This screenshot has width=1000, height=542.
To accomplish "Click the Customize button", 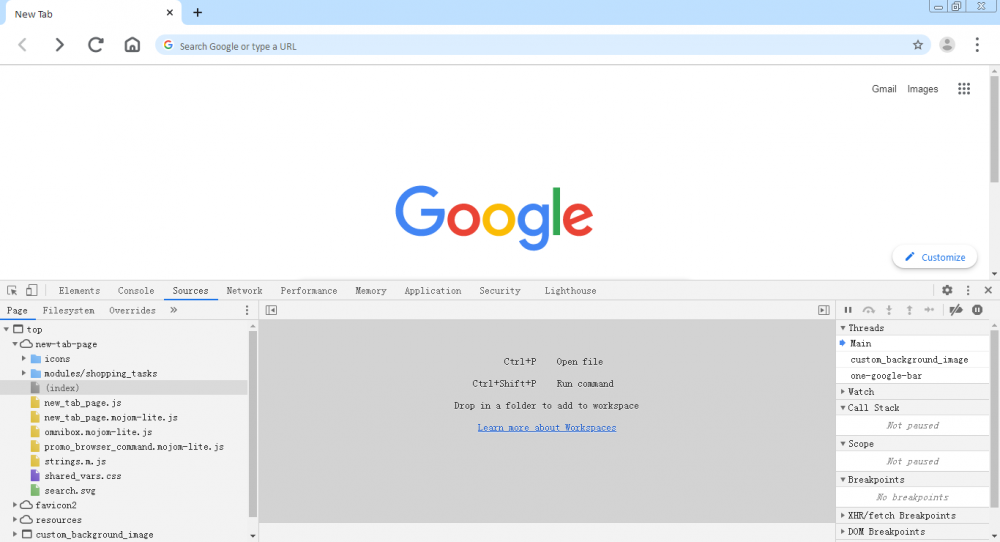I will click(x=934, y=257).
